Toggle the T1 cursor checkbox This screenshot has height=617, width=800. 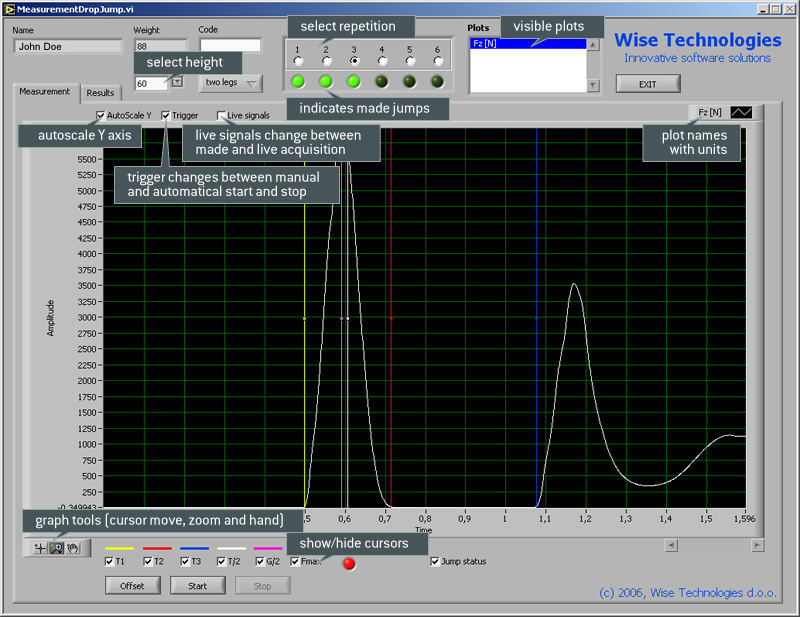109,561
